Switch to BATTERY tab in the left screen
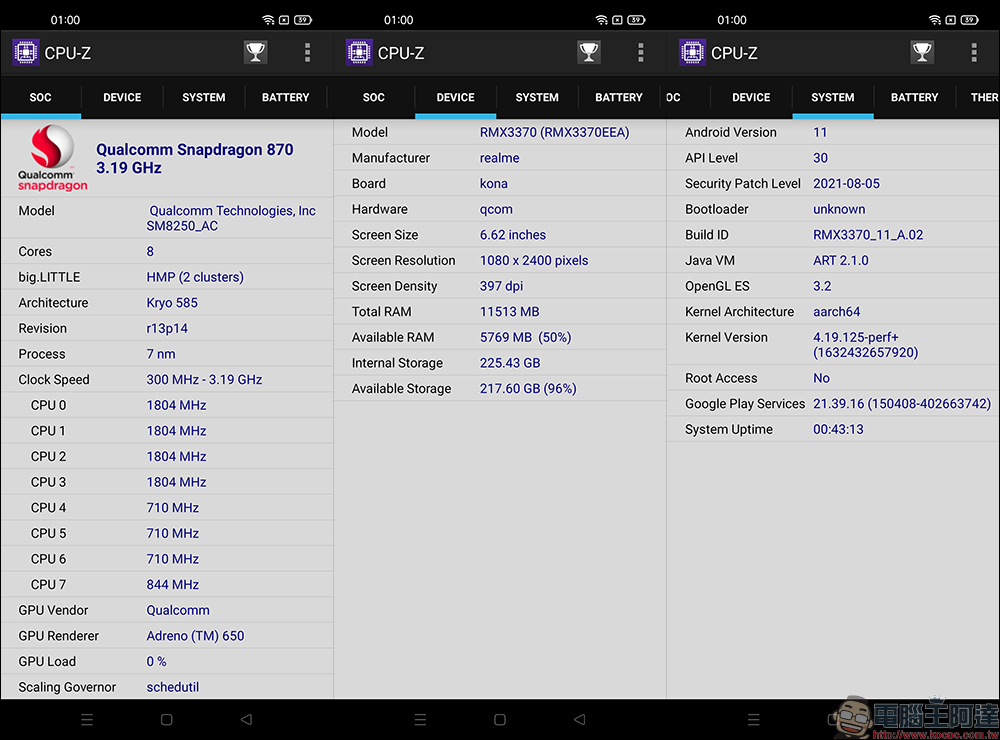This screenshot has width=1000, height=740. click(x=286, y=97)
